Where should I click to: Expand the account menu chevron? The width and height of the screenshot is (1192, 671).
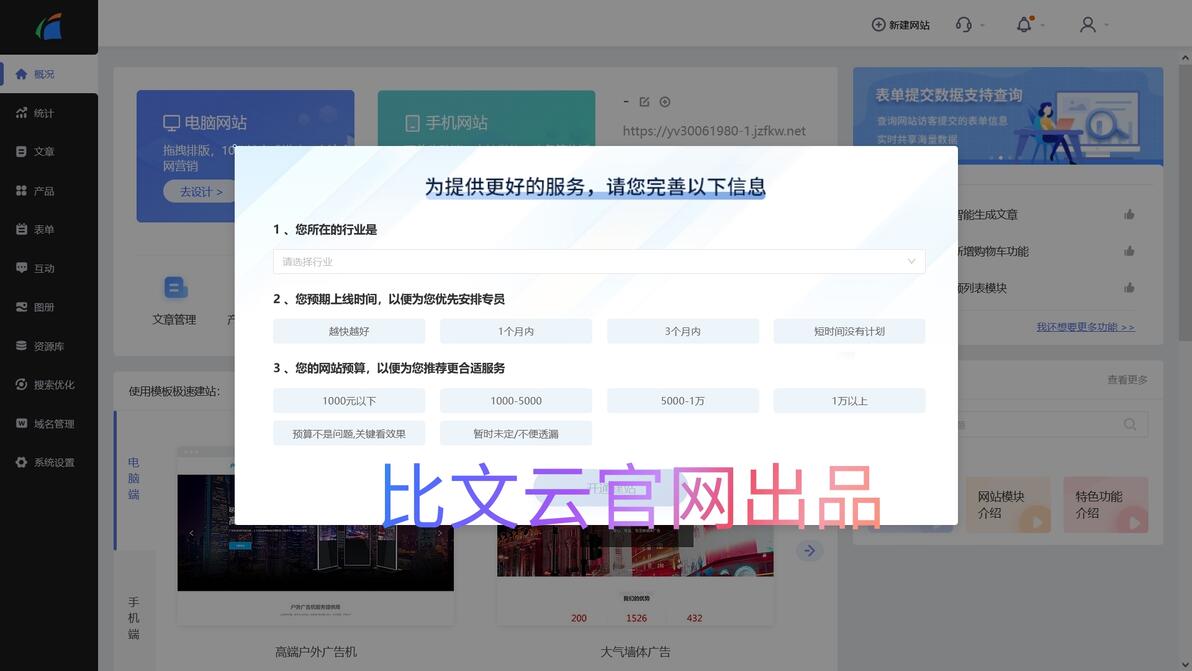click(x=1106, y=25)
